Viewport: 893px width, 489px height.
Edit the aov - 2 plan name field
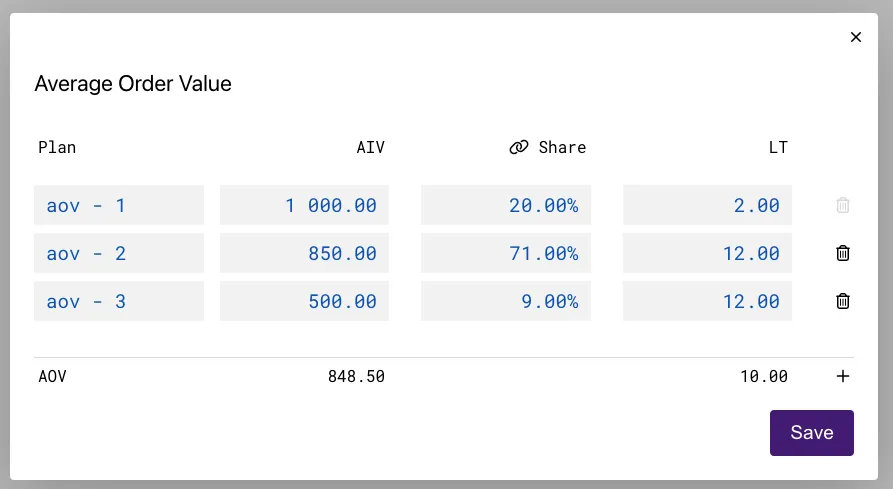point(119,253)
